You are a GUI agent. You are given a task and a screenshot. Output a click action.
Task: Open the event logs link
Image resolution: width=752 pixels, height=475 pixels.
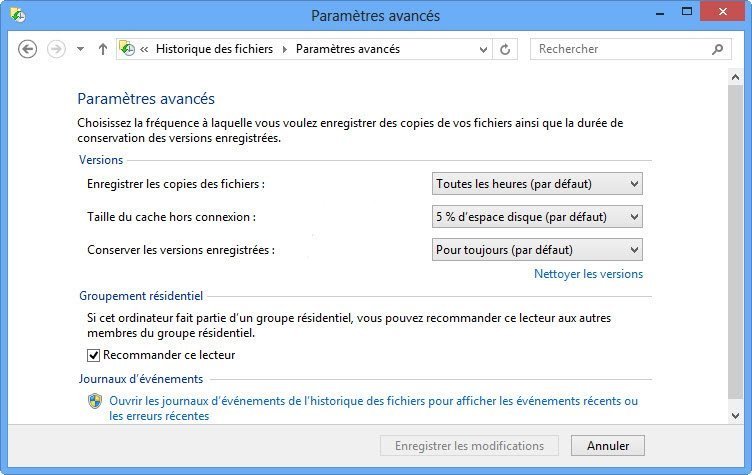coord(373,401)
